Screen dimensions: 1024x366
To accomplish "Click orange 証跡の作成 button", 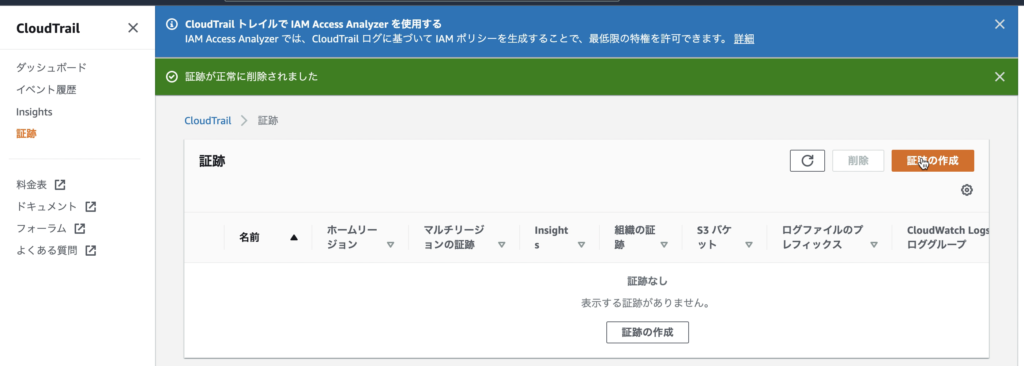I will 933,161.
